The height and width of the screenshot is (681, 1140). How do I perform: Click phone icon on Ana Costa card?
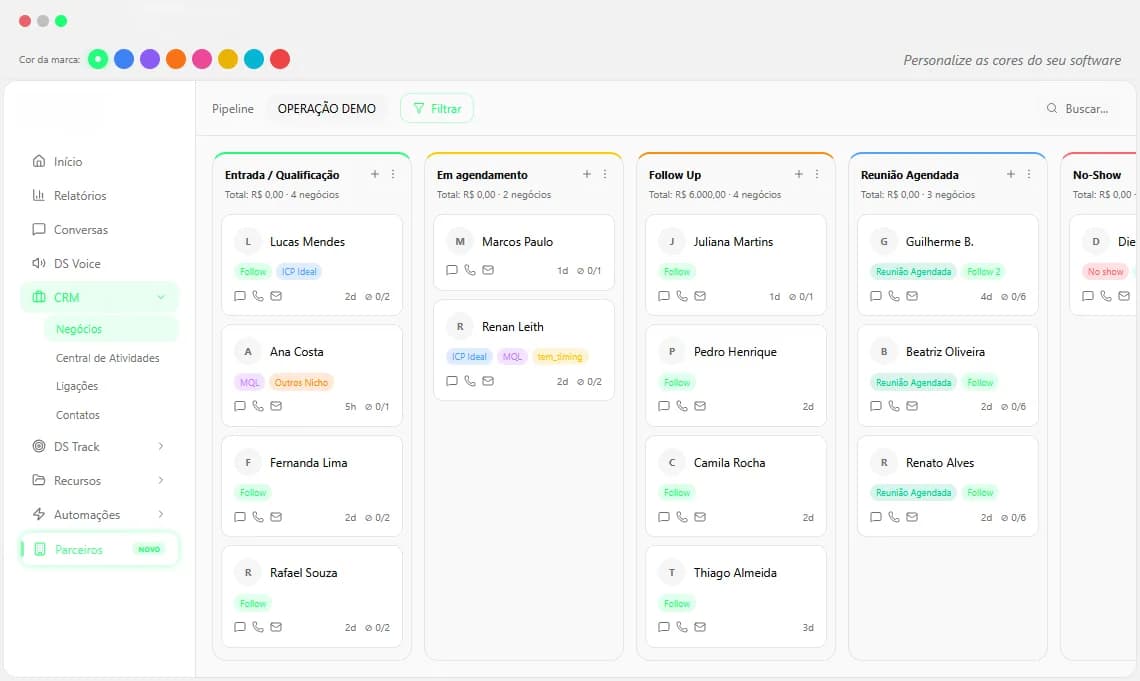258,406
